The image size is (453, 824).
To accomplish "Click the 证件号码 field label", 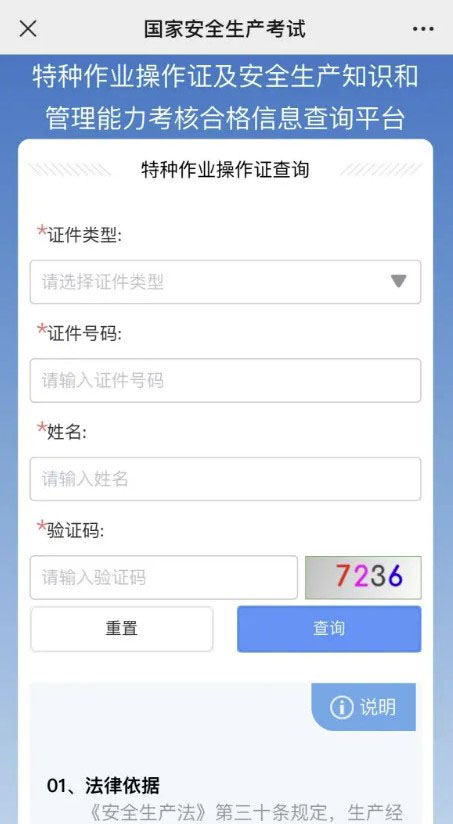I will click(x=85, y=334).
